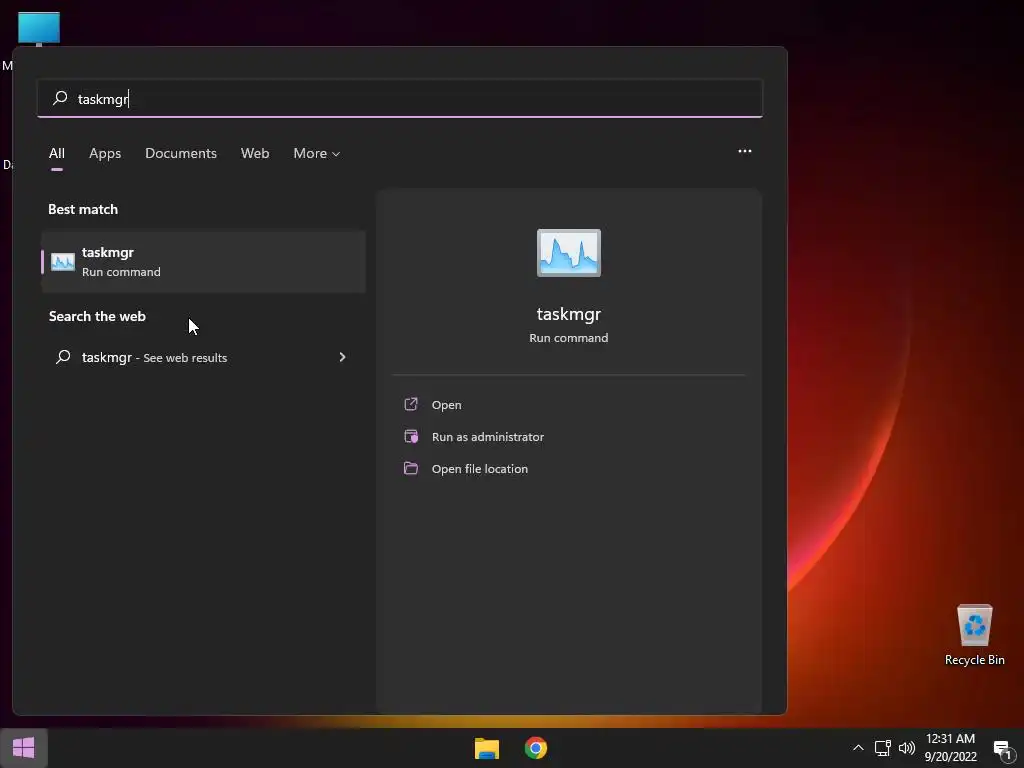Image resolution: width=1024 pixels, height=768 pixels.
Task: Click the Best match heading
Action: (83, 210)
